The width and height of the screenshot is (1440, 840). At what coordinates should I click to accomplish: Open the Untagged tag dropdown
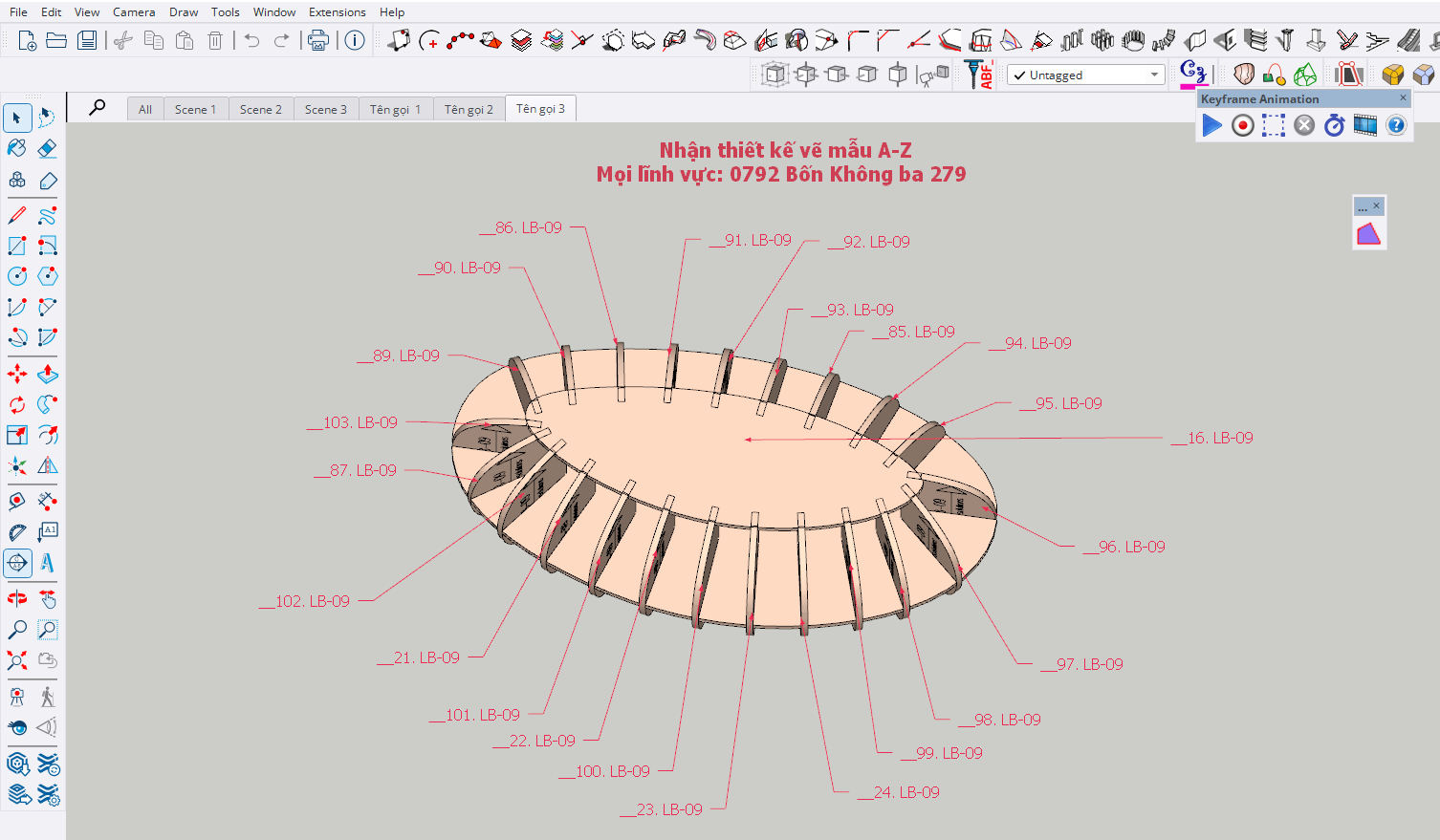[1086, 75]
